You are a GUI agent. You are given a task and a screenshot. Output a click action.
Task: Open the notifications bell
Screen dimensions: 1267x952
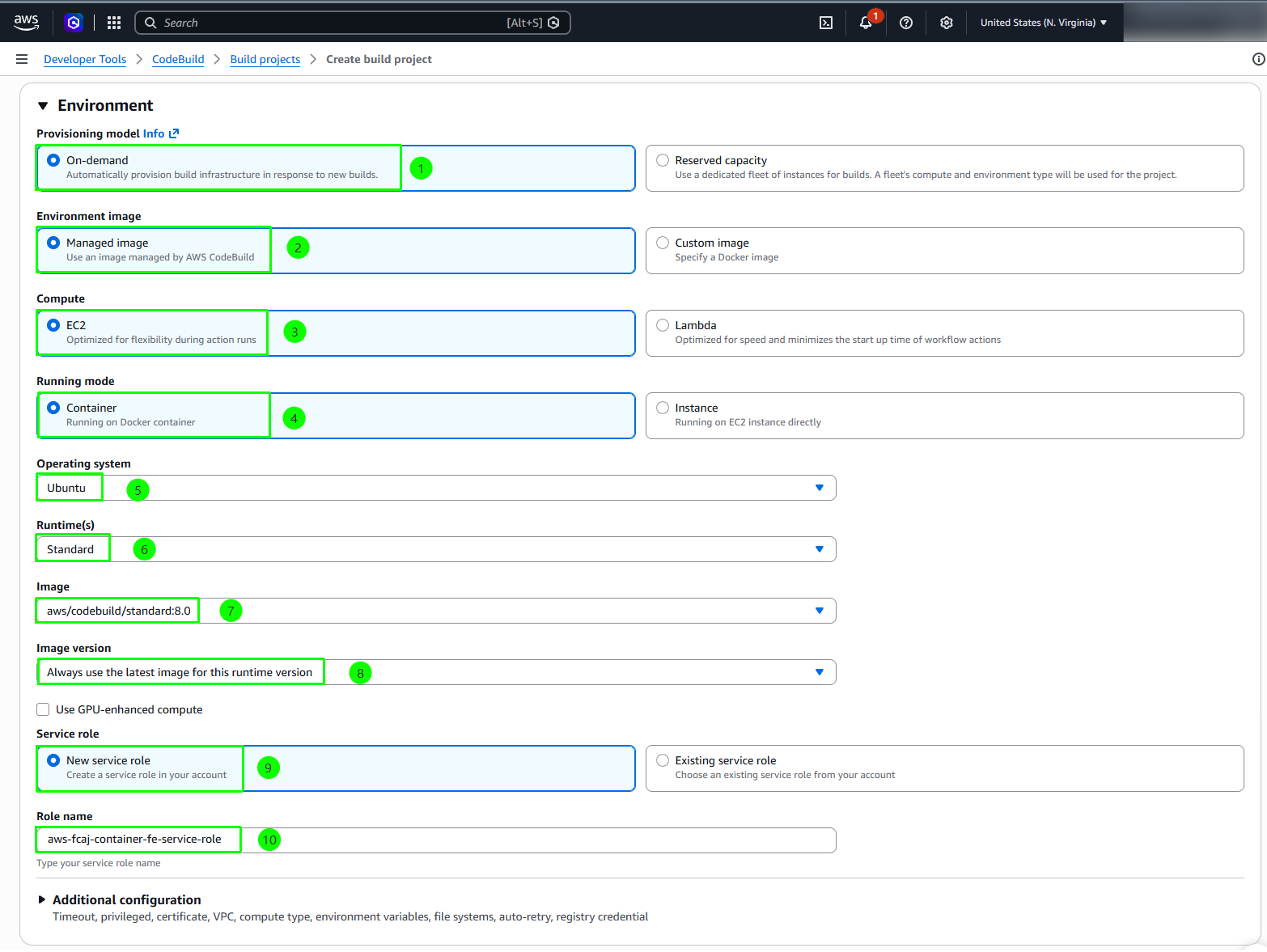(x=866, y=23)
